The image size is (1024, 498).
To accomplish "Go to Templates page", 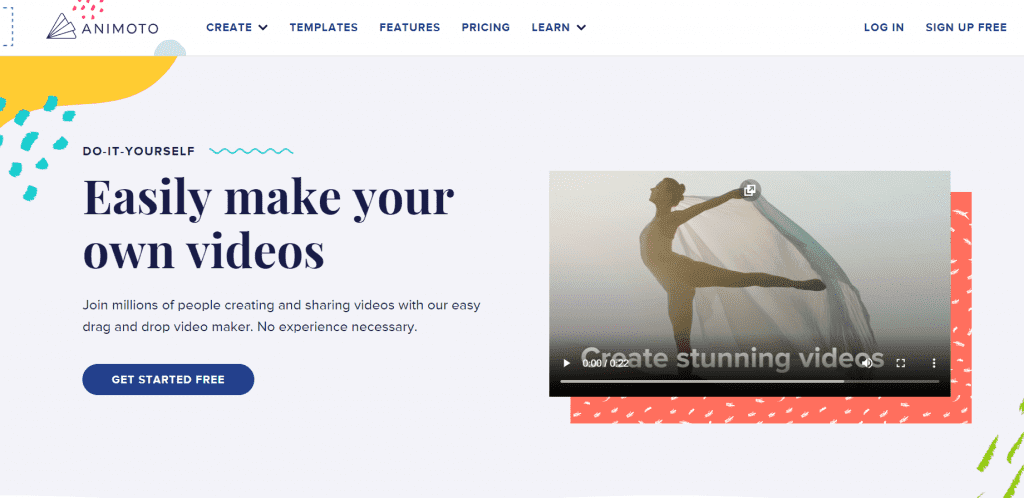I will (x=324, y=27).
